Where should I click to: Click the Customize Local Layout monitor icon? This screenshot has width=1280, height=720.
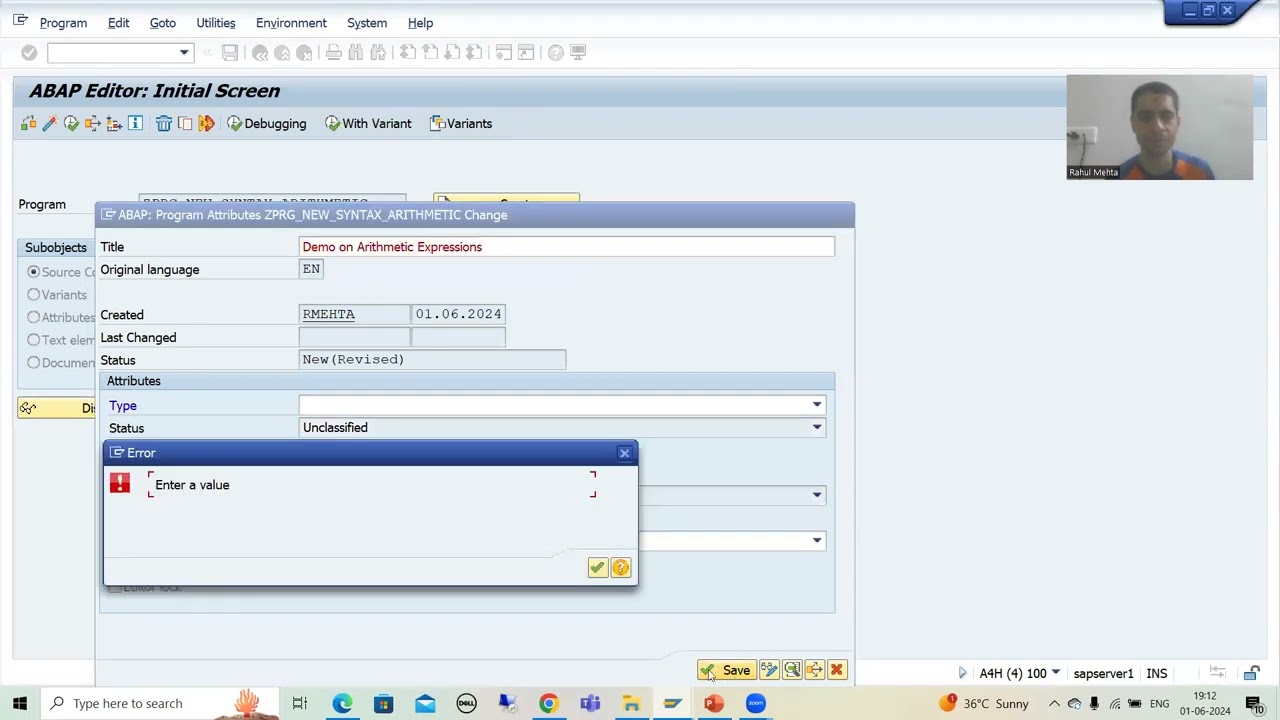578,53
